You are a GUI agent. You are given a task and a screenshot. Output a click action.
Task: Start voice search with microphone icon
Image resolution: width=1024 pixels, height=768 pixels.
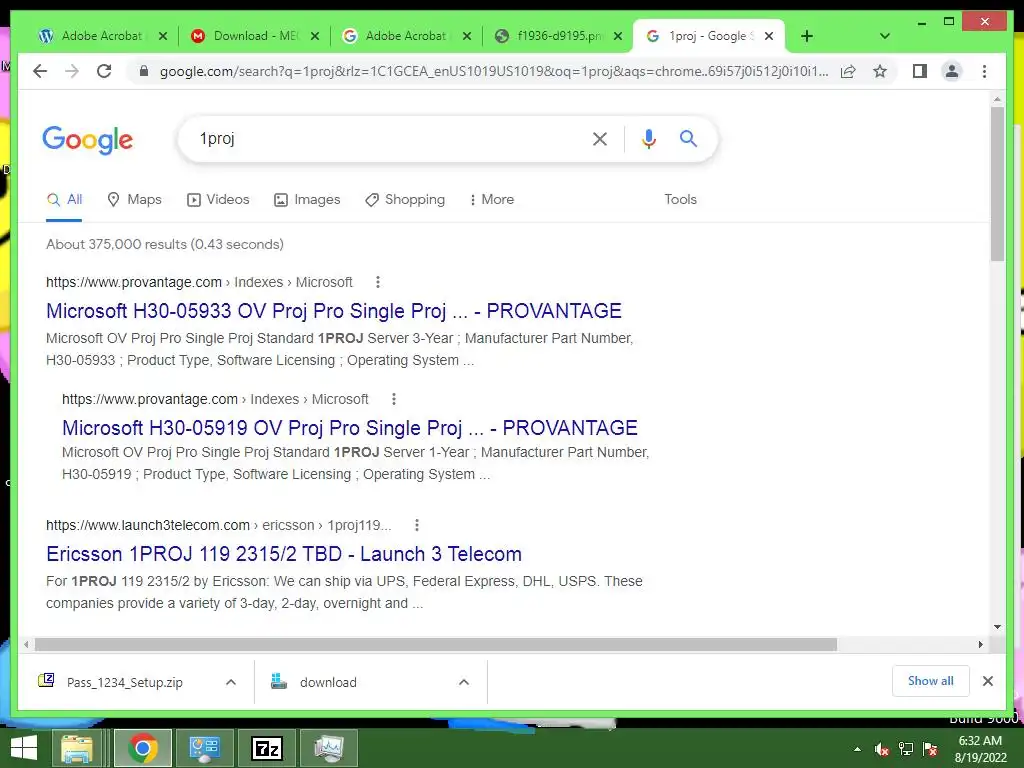[x=648, y=138]
